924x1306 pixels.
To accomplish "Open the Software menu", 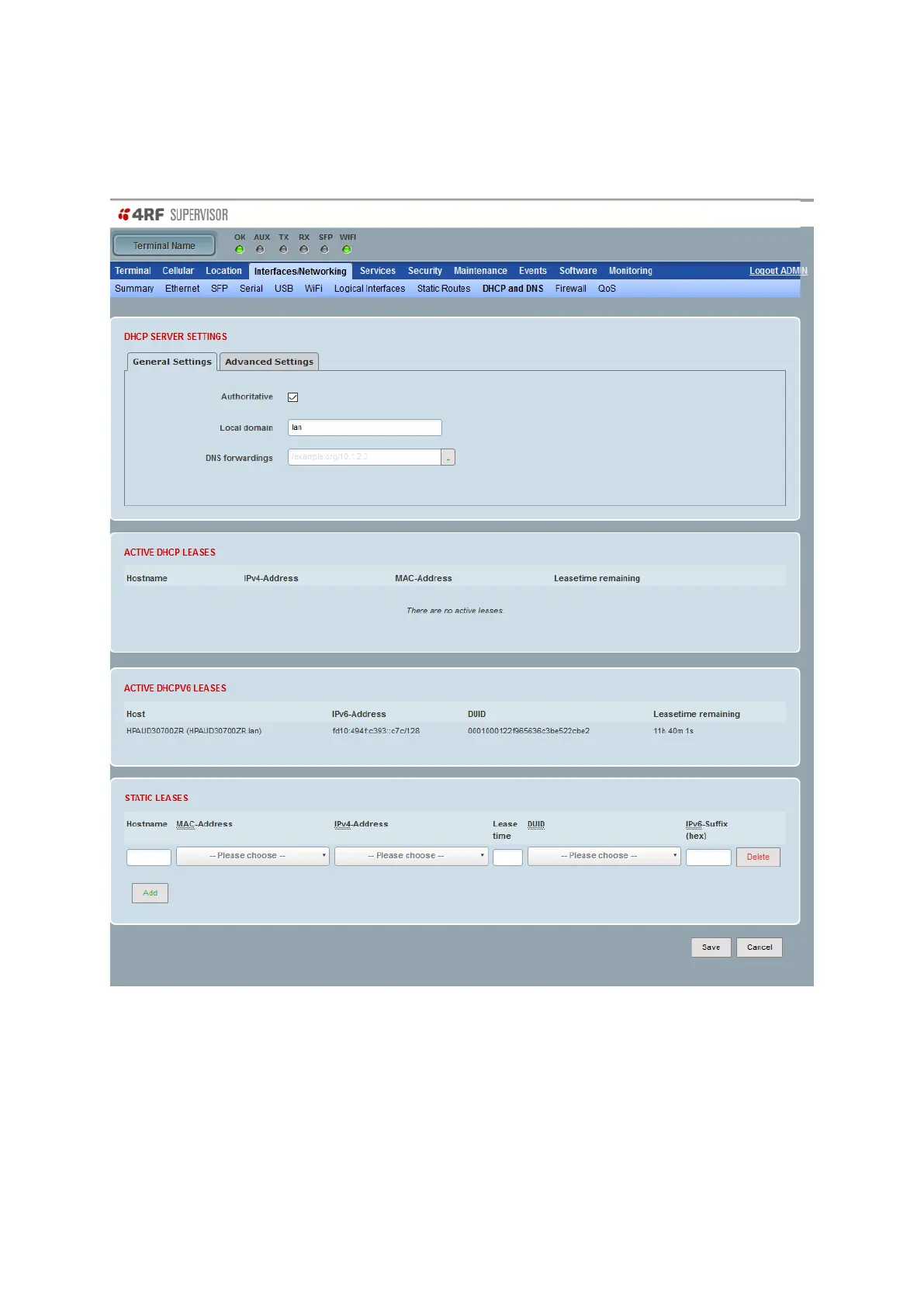I will point(578,271).
